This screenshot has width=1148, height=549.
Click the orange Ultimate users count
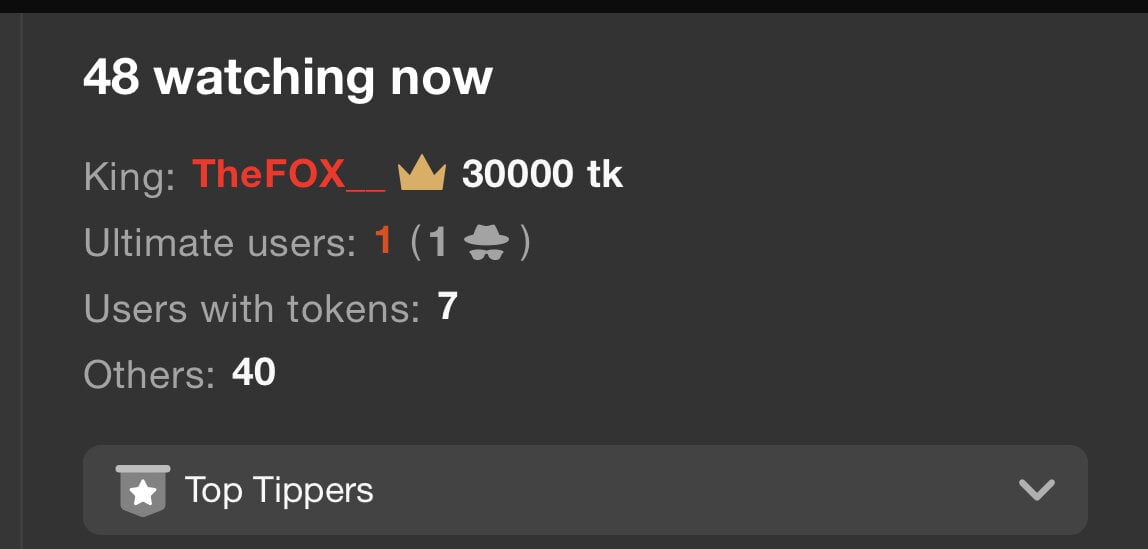383,242
